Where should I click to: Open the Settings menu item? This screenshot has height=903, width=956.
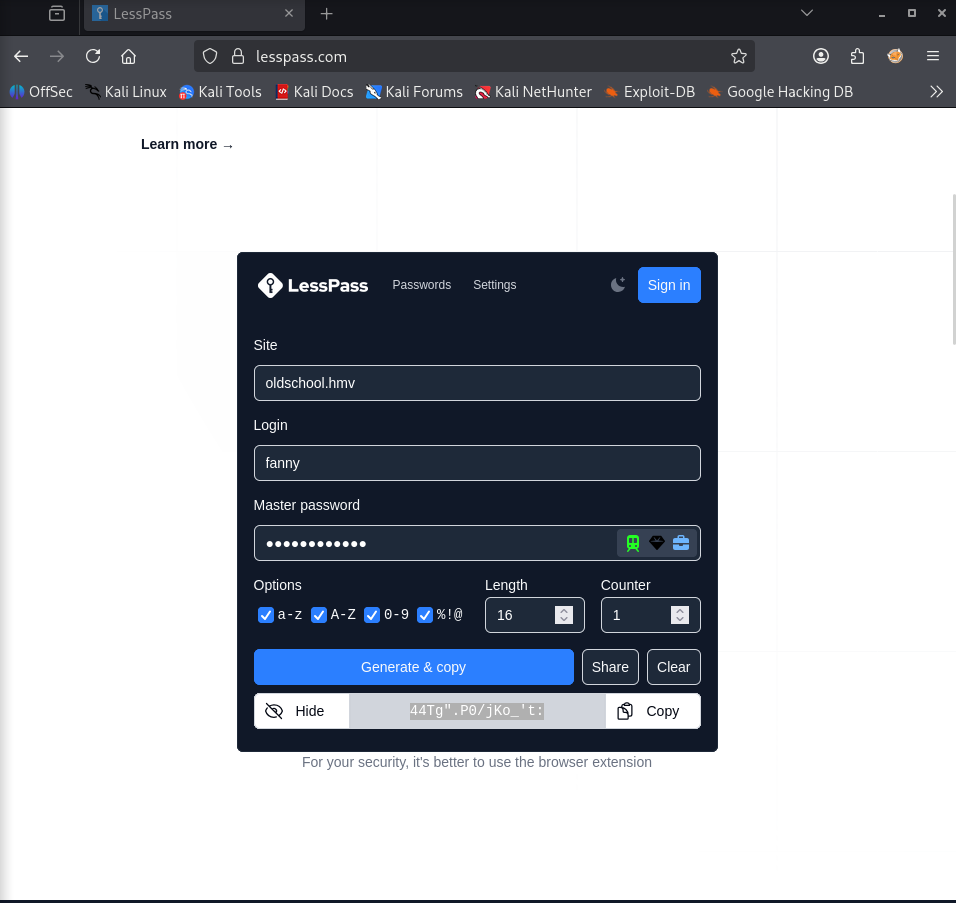pyautogui.click(x=494, y=285)
